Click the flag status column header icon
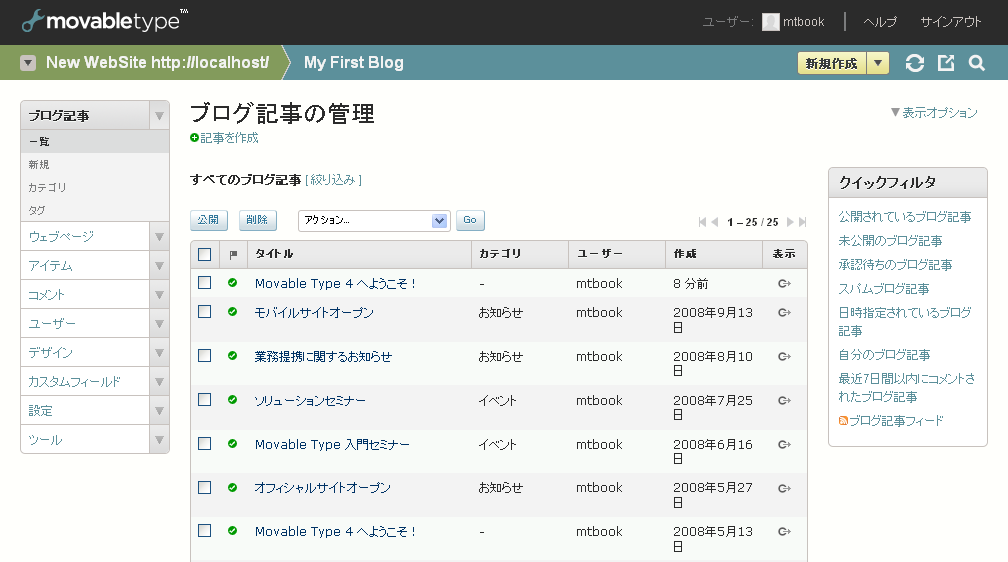The height and width of the screenshot is (562, 1008). [x=233, y=255]
